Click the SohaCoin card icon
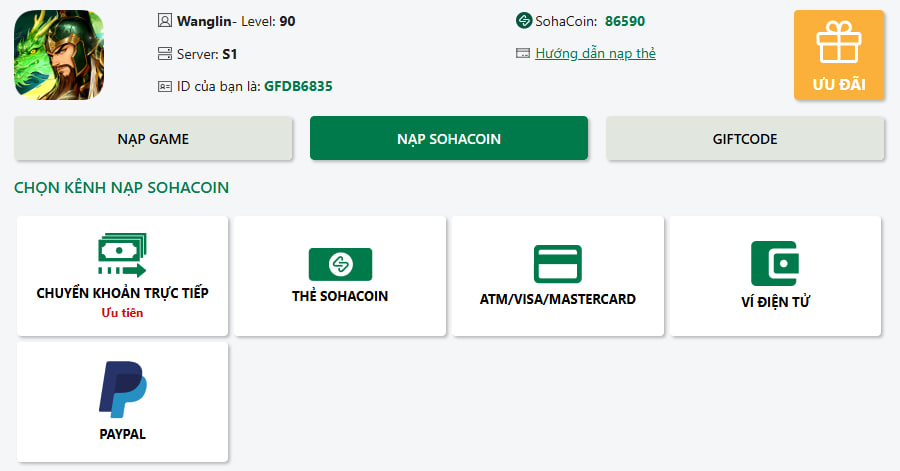 pos(340,264)
